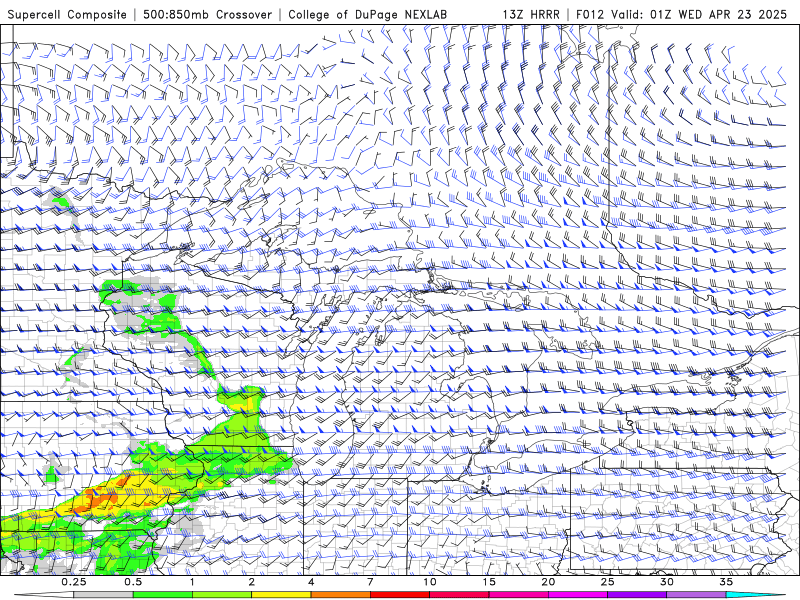Click the lime green 1–2 legend segment
Image resolution: width=800 pixels, height=600 pixels.
(x=222, y=595)
